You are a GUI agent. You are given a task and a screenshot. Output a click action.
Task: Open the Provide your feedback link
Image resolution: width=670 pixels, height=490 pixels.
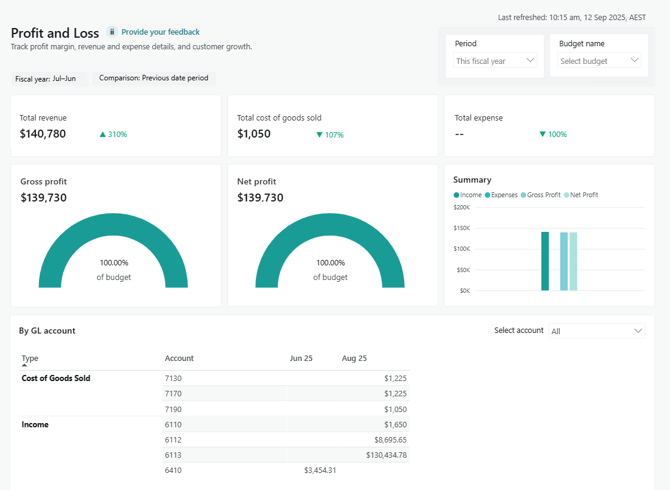(160, 32)
